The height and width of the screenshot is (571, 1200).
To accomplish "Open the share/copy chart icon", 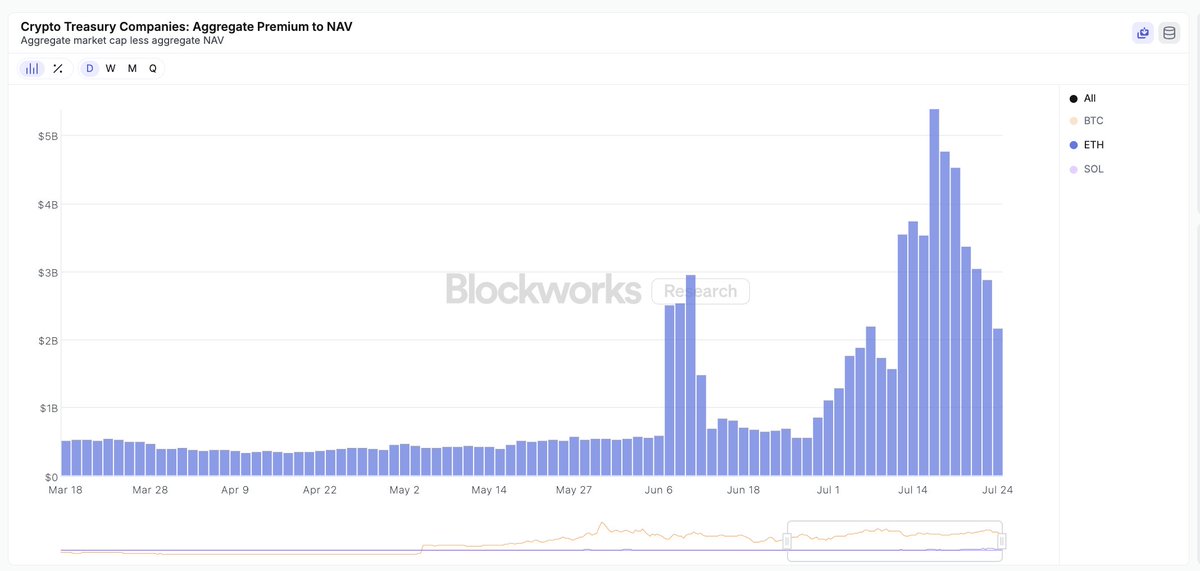I will tap(1142, 33).
